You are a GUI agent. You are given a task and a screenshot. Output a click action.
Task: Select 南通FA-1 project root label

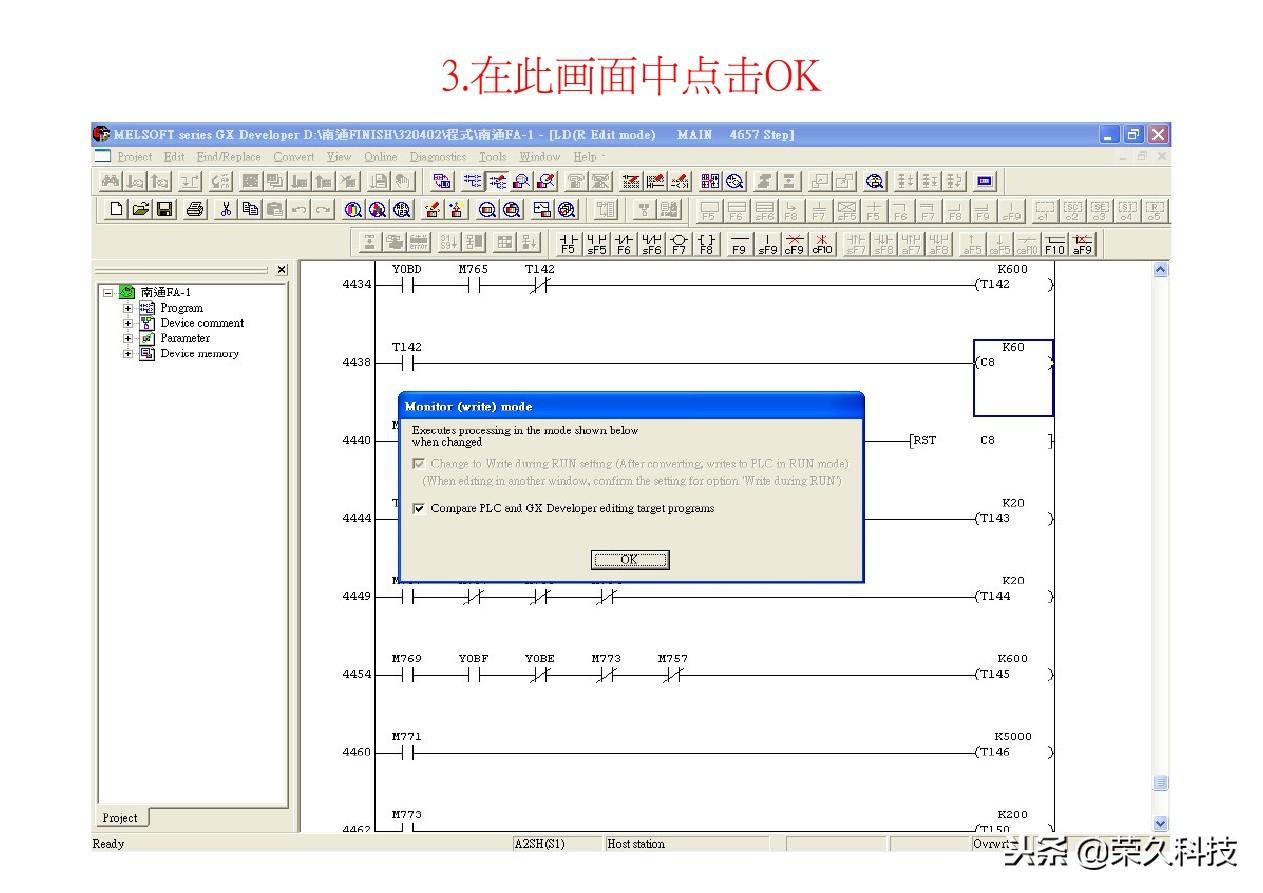click(x=165, y=292)
